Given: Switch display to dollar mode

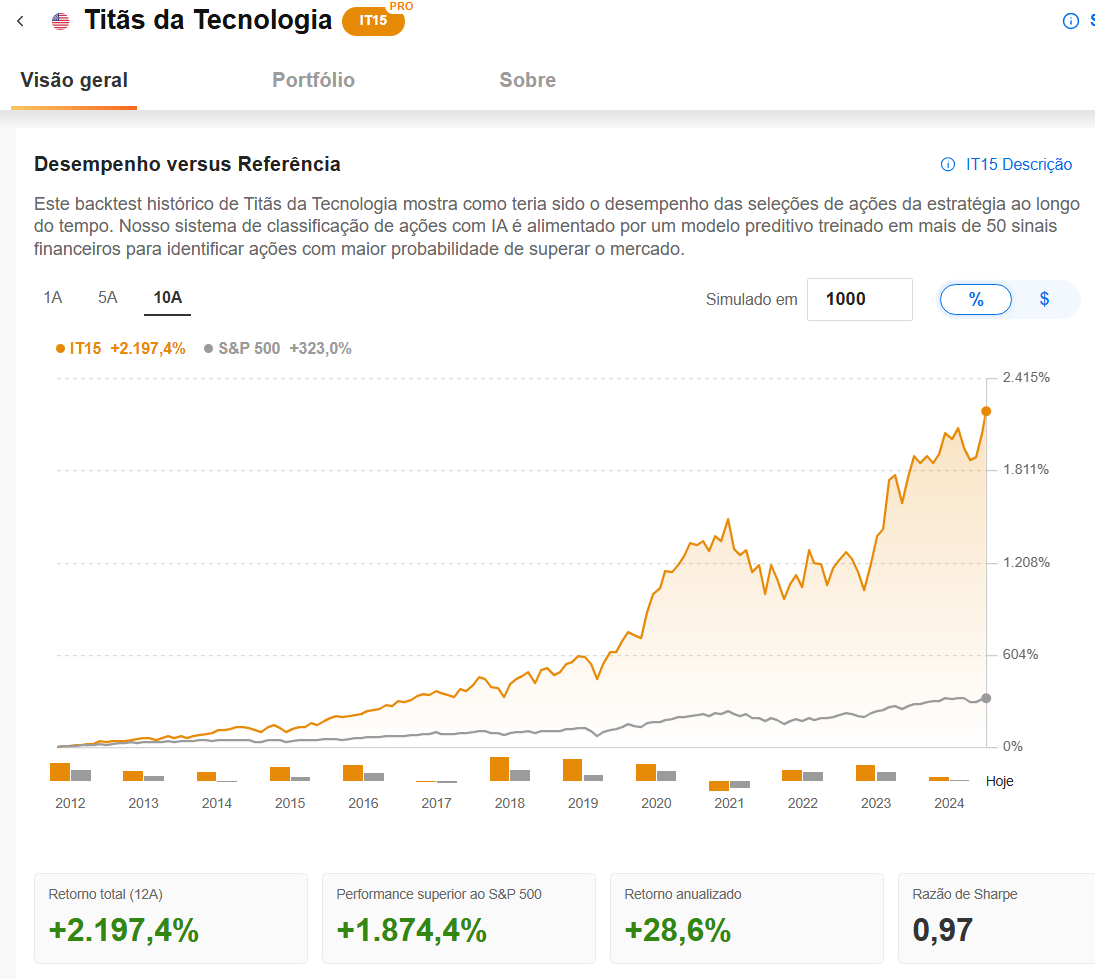Looking at the screenshot, I should tap(1044, 299).
